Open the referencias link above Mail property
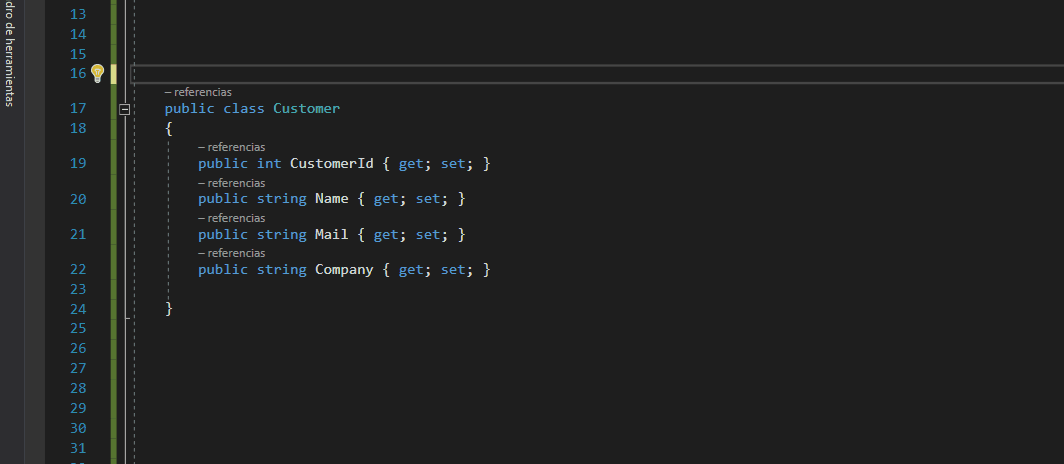Viewport: 1064px width, 464px height. click(x=231, y=218)
